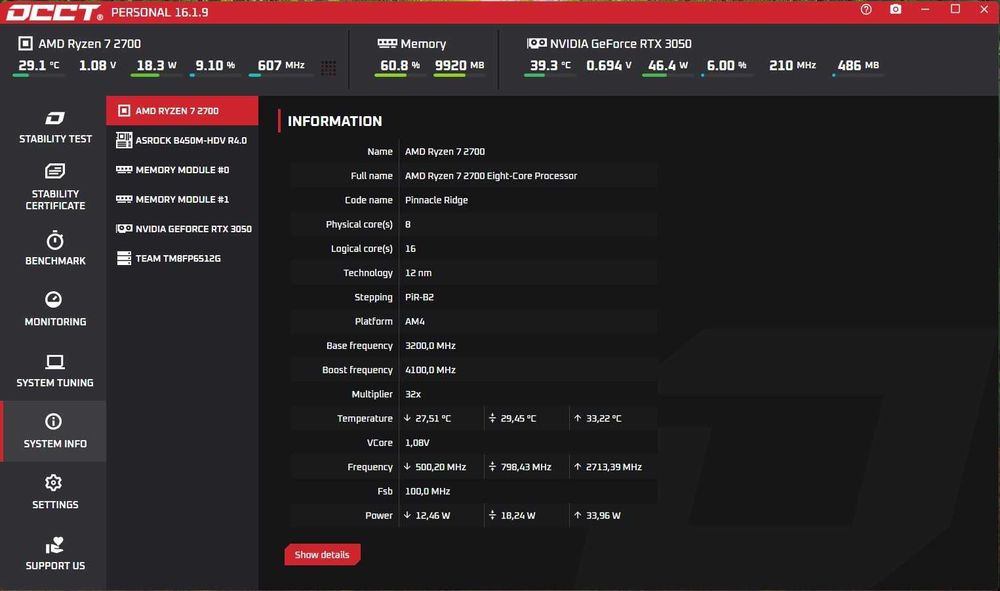Open the Stability Certificate icon

(x=55, y=171)
